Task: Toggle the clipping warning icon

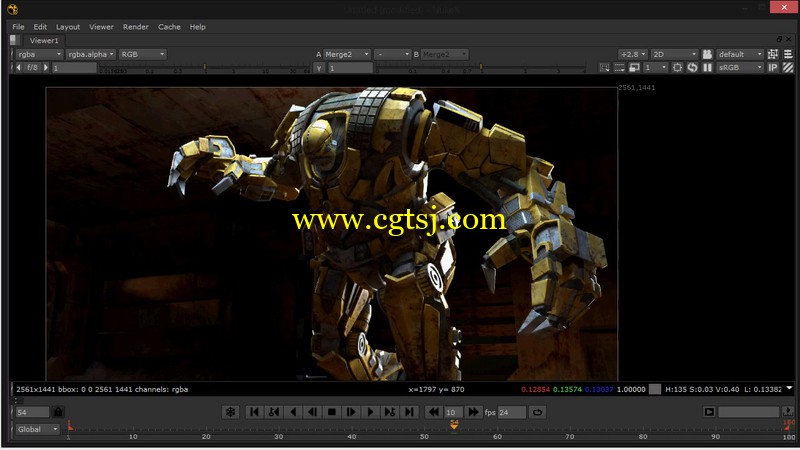Action: tap(605, 67)
